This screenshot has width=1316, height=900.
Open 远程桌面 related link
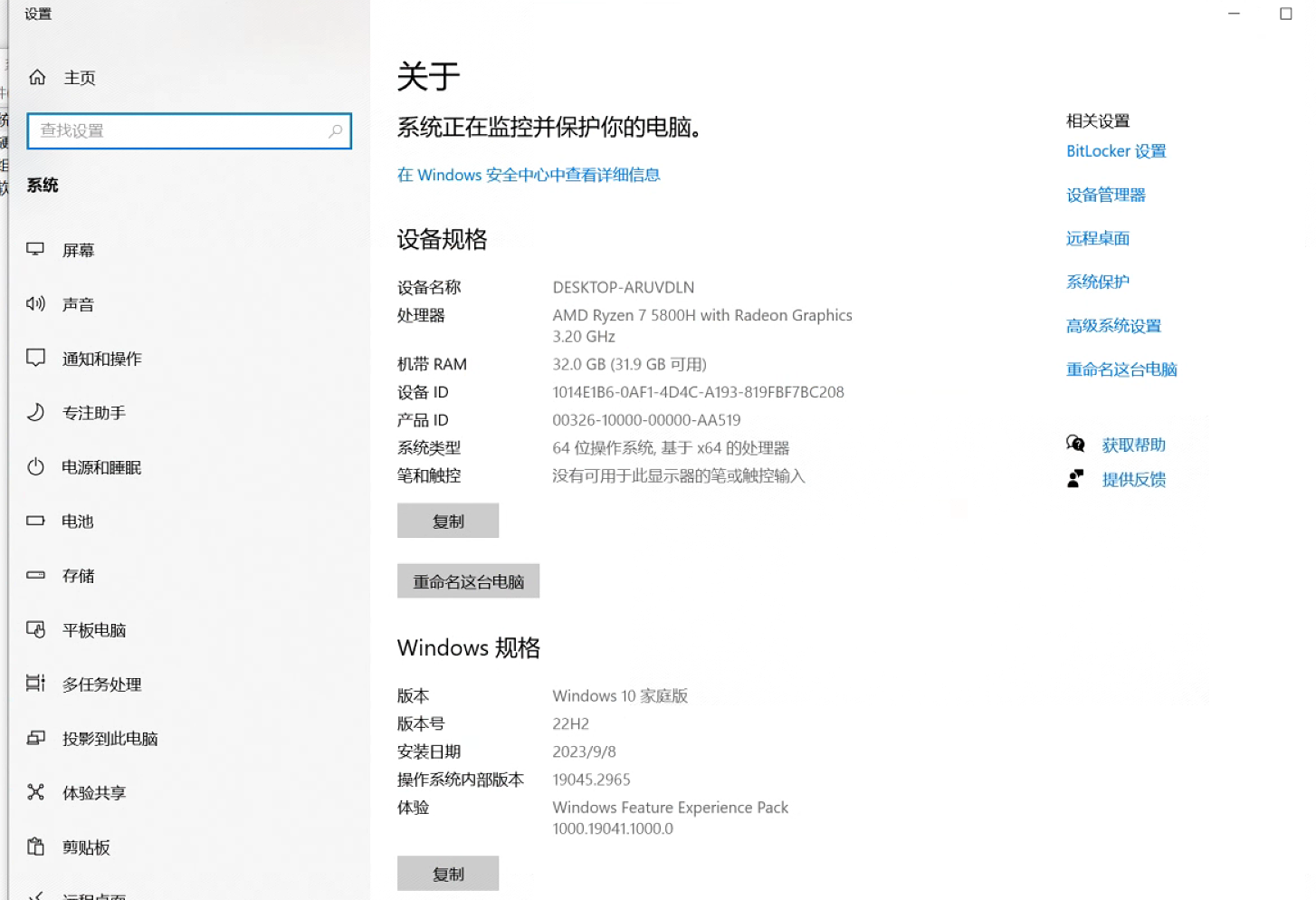click(x=1098, y=238)
